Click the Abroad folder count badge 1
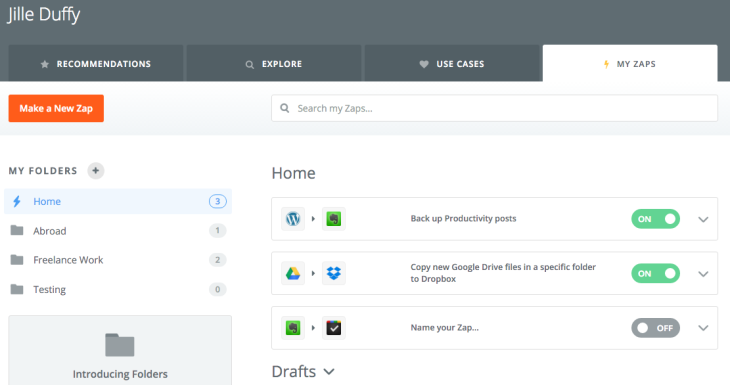 click(x=217, y=230)
